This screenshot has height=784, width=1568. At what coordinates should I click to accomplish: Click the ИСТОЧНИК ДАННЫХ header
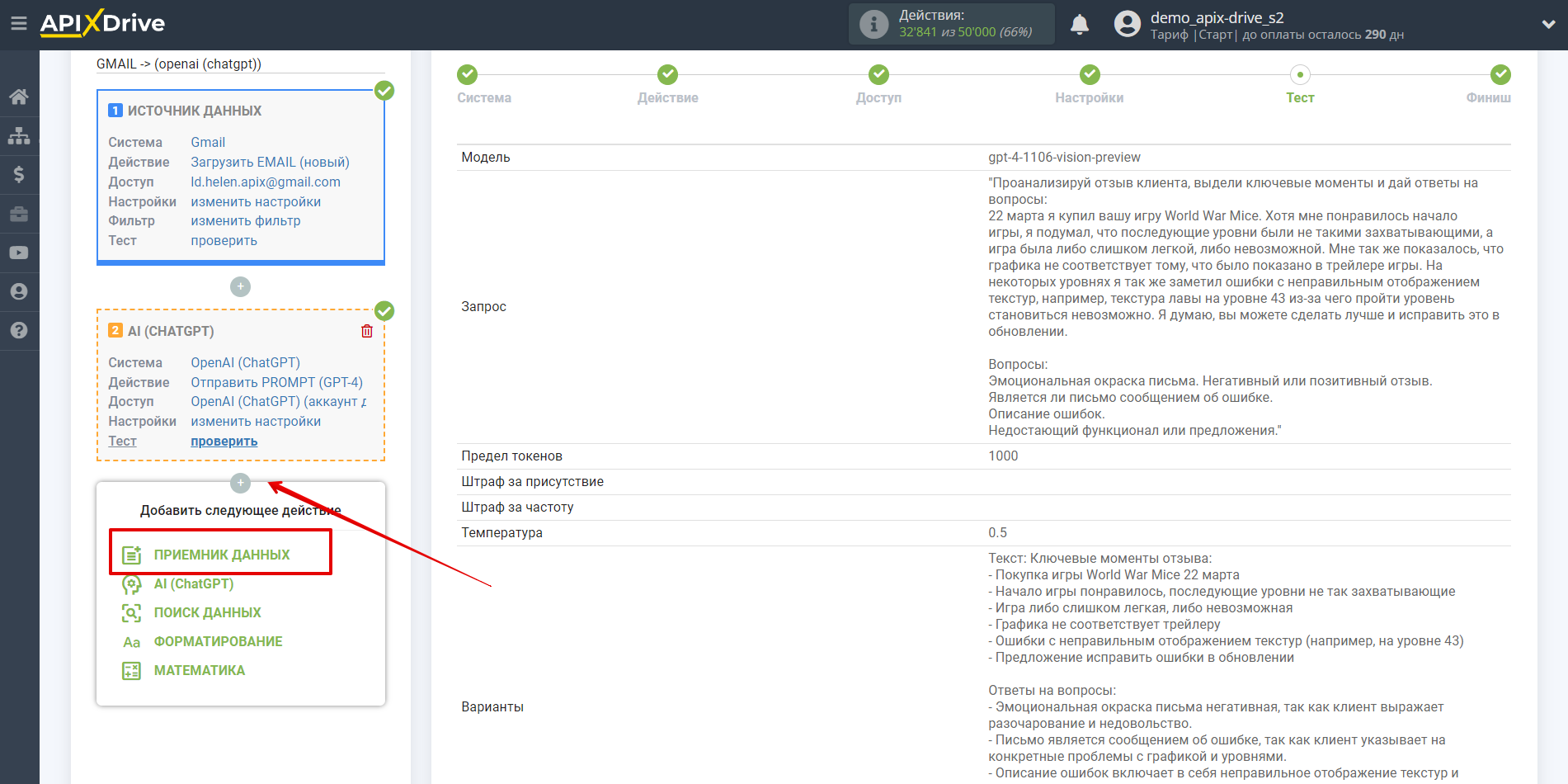pyautogui.click(x=195, y=111)
